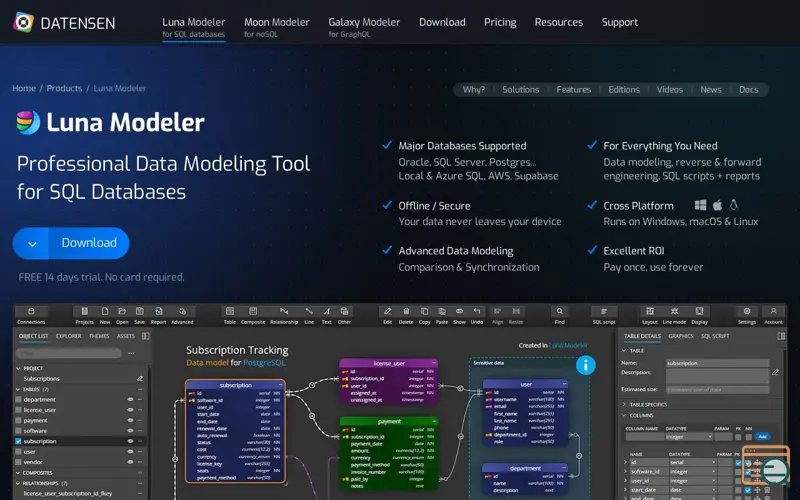Switch to the SQL SCRIPT tab

coord(715,336)
